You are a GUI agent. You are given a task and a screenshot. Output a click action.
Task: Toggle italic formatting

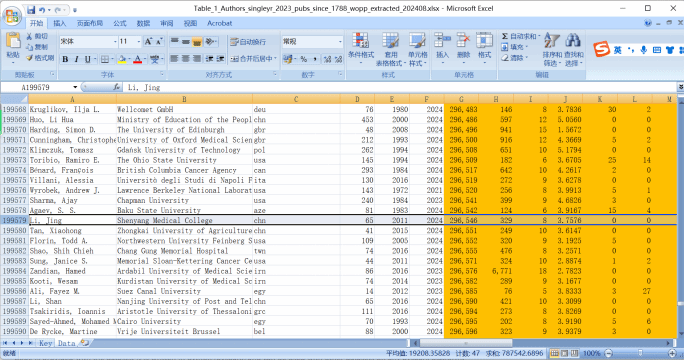coord(76,59)
